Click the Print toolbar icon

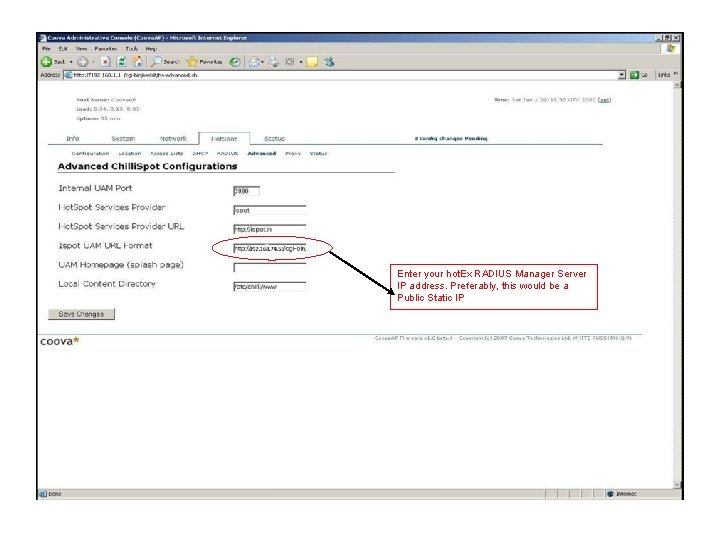(x=274, y=62)
